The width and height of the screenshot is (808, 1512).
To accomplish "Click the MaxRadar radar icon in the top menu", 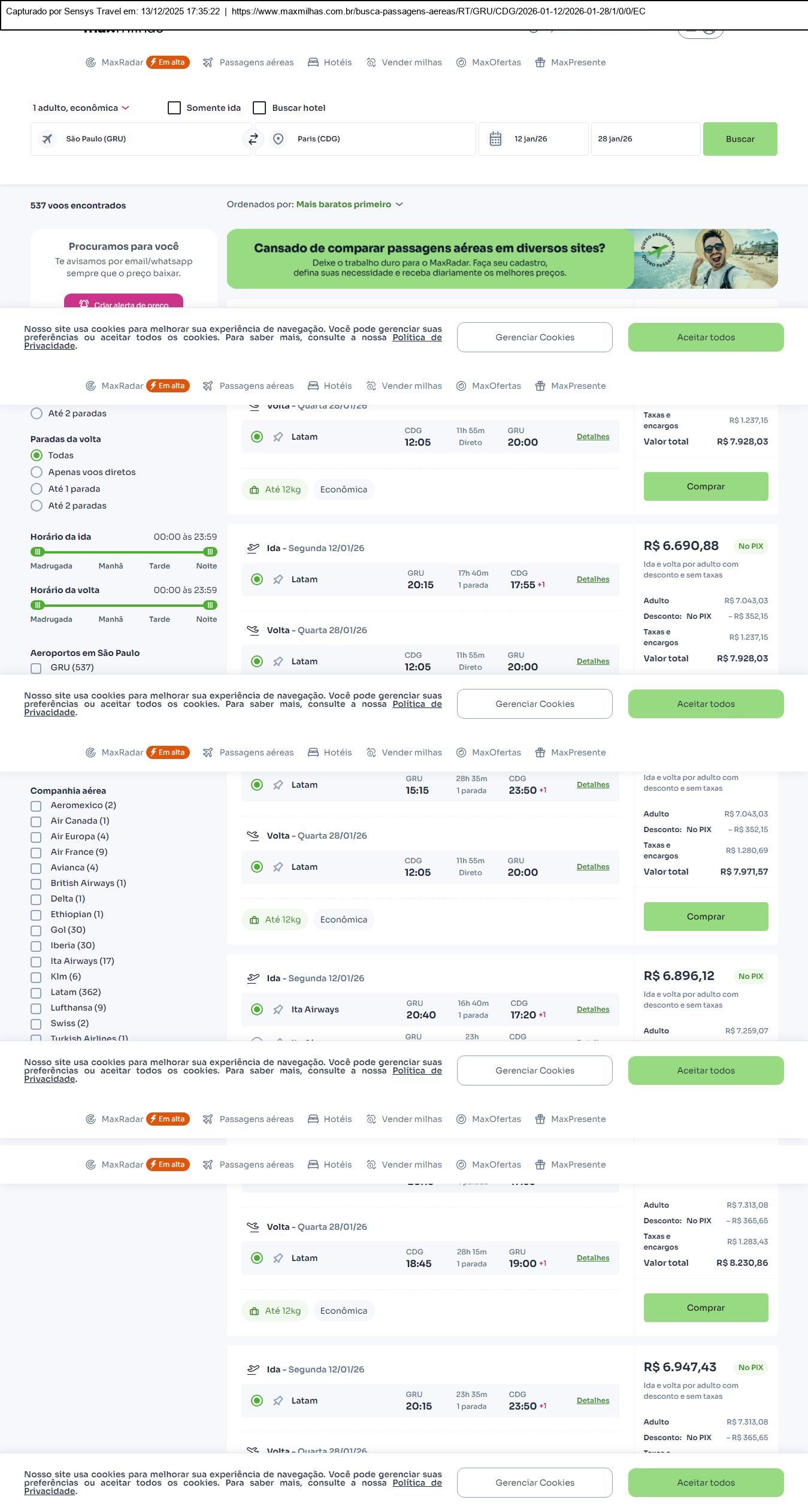I will (x=90, y=62).
